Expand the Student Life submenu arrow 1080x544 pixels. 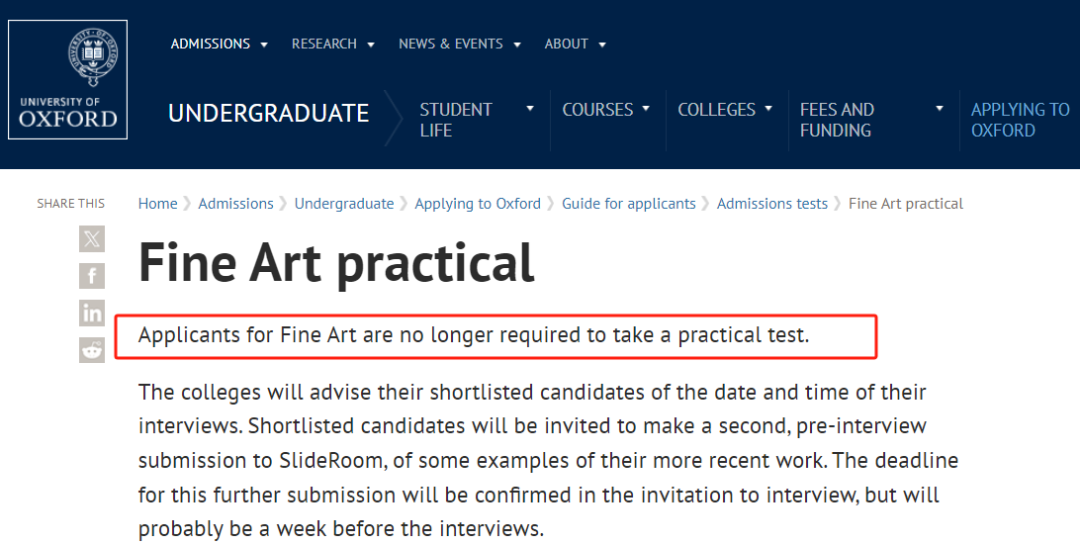point(530,109)
